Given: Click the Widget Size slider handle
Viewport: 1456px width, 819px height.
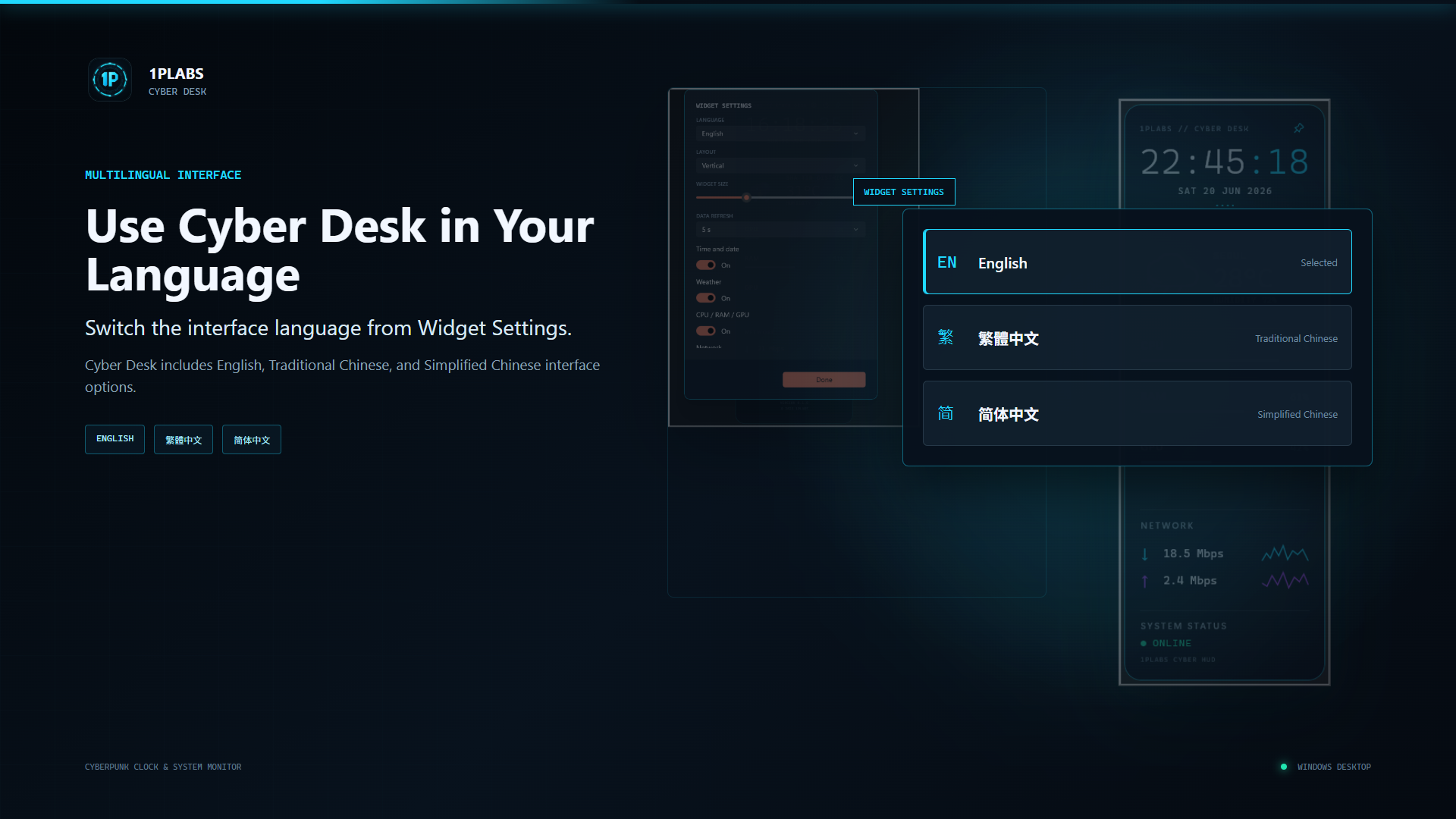Looking at the screenshot, I should 746,197.
